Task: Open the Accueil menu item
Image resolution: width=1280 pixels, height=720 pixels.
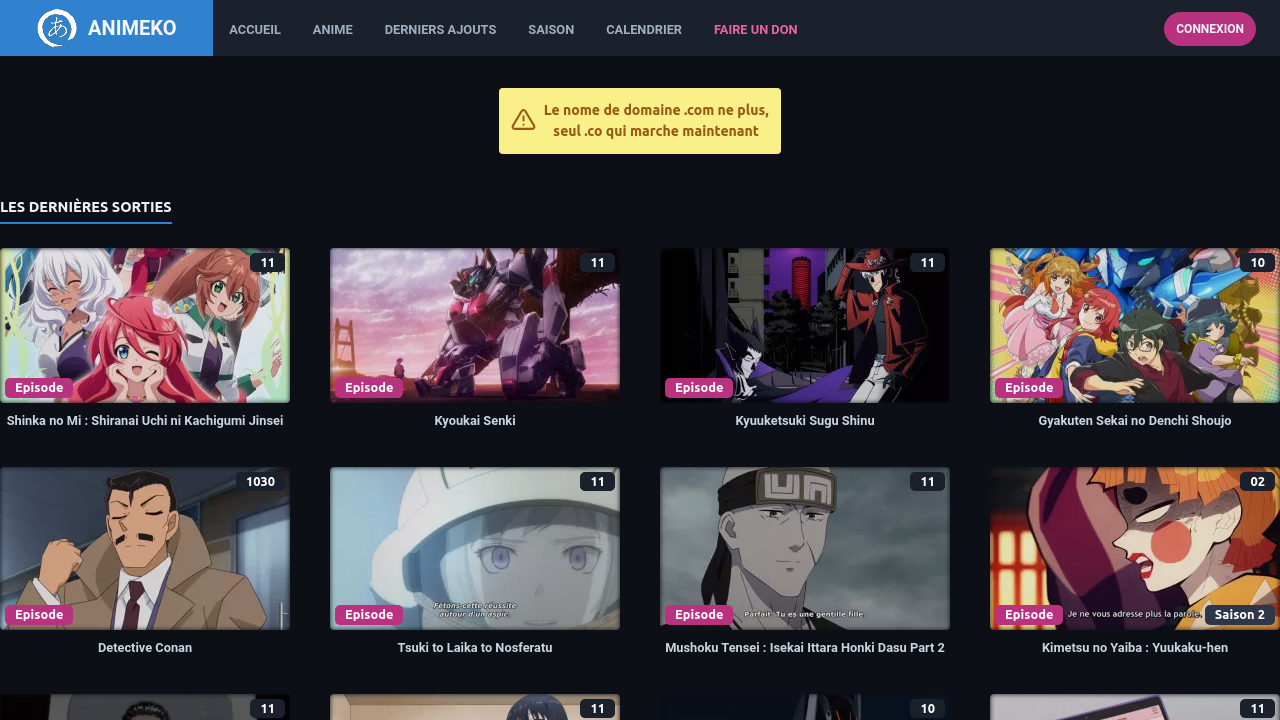Action: pyautogui.click(x=255, y=29)
